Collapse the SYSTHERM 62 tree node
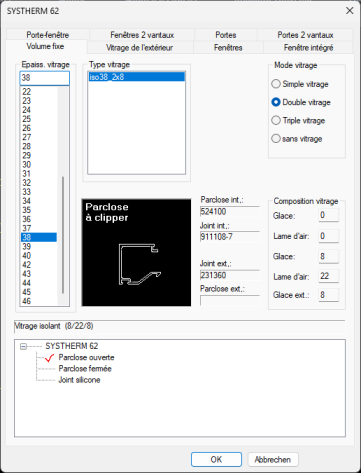The width and height of the screenshot is (361, 473). pyautogui.click(x=23, y=346)
